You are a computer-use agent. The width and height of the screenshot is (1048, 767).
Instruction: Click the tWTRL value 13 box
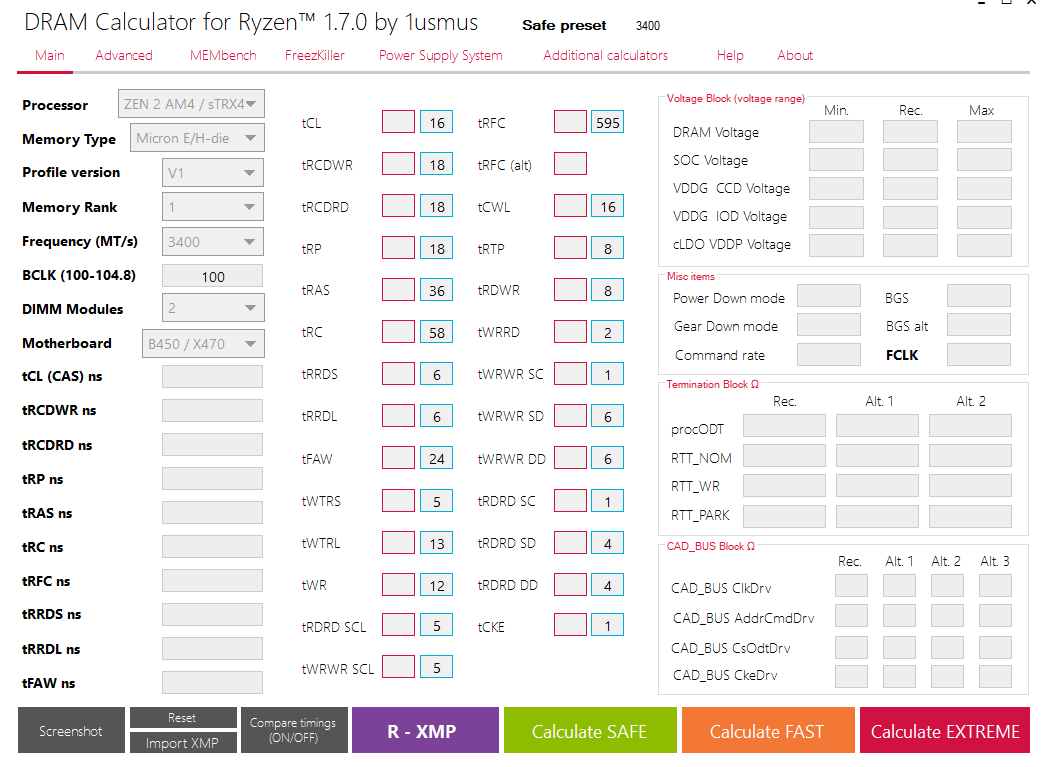pos(436,543)
